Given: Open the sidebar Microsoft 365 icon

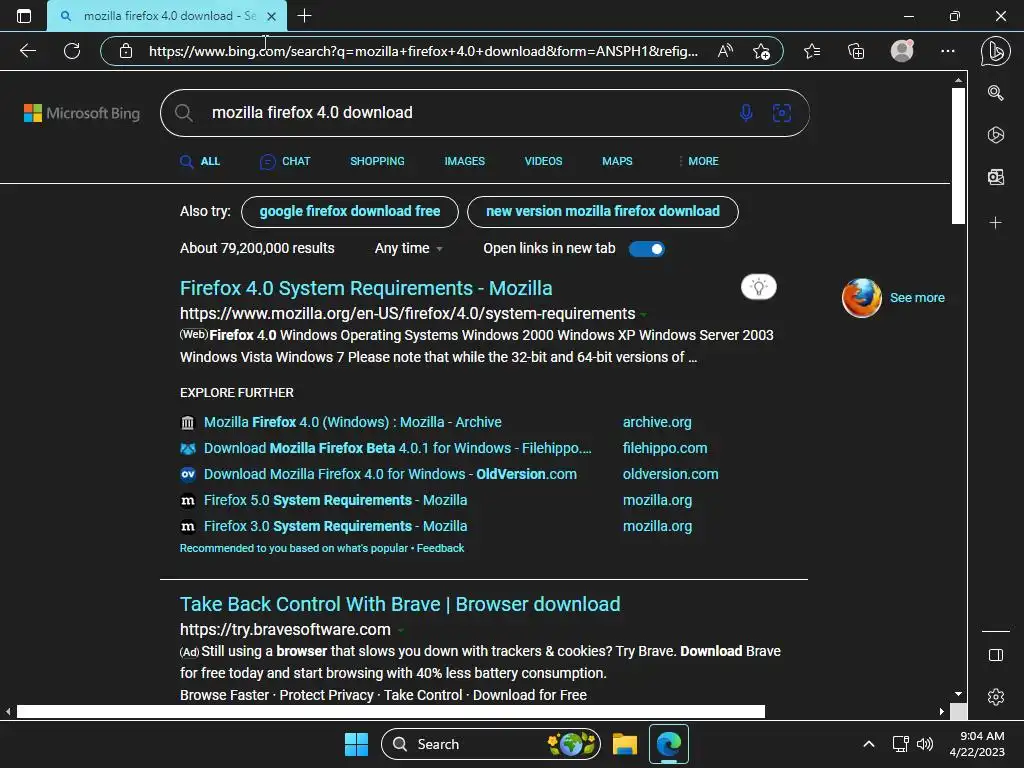Looking at the screenshot, I should [x=995, y=135].
